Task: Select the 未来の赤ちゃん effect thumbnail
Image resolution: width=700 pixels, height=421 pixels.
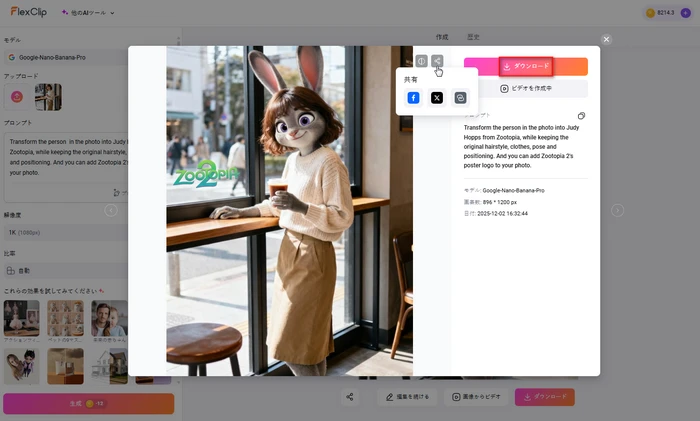Action: click(x=109, y=318)
